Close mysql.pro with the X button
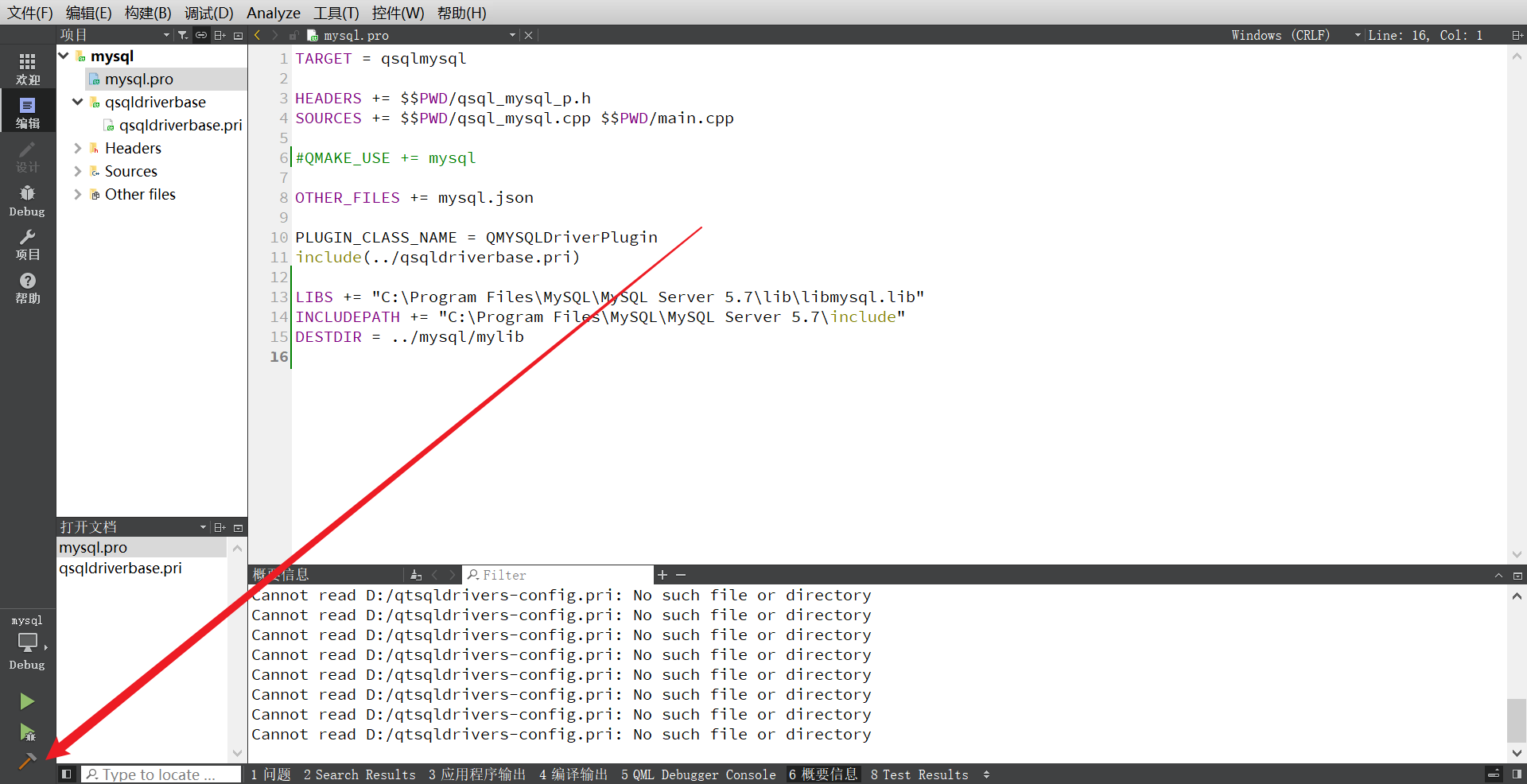Viewport: 1527px width, 784px height. point(528,35)
